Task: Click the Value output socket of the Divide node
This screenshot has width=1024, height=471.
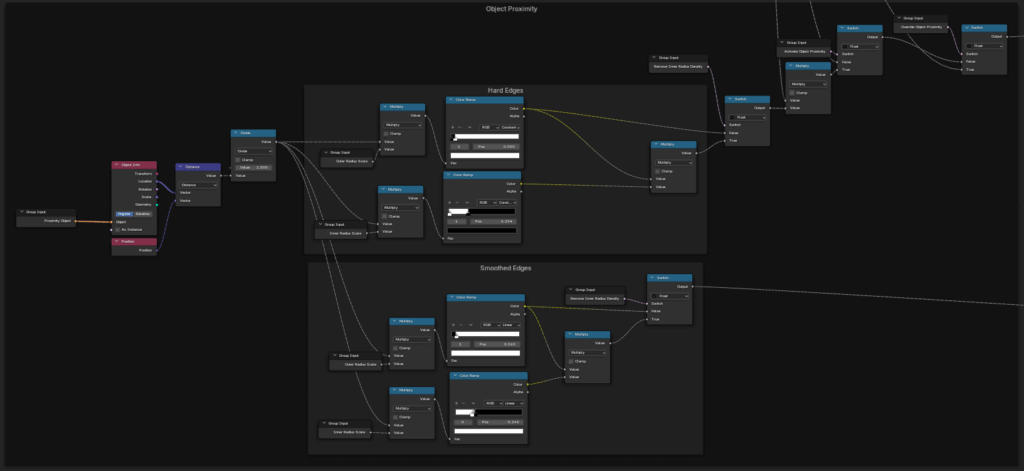Action: tap(276, 142)
